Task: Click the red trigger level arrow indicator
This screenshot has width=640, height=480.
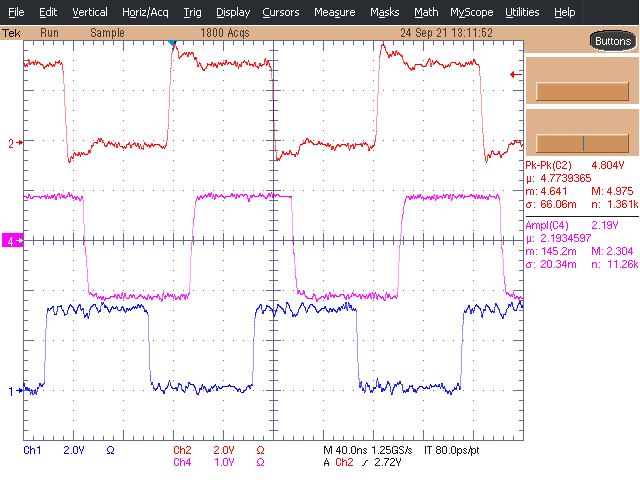Action: click(x=516, y=74)
